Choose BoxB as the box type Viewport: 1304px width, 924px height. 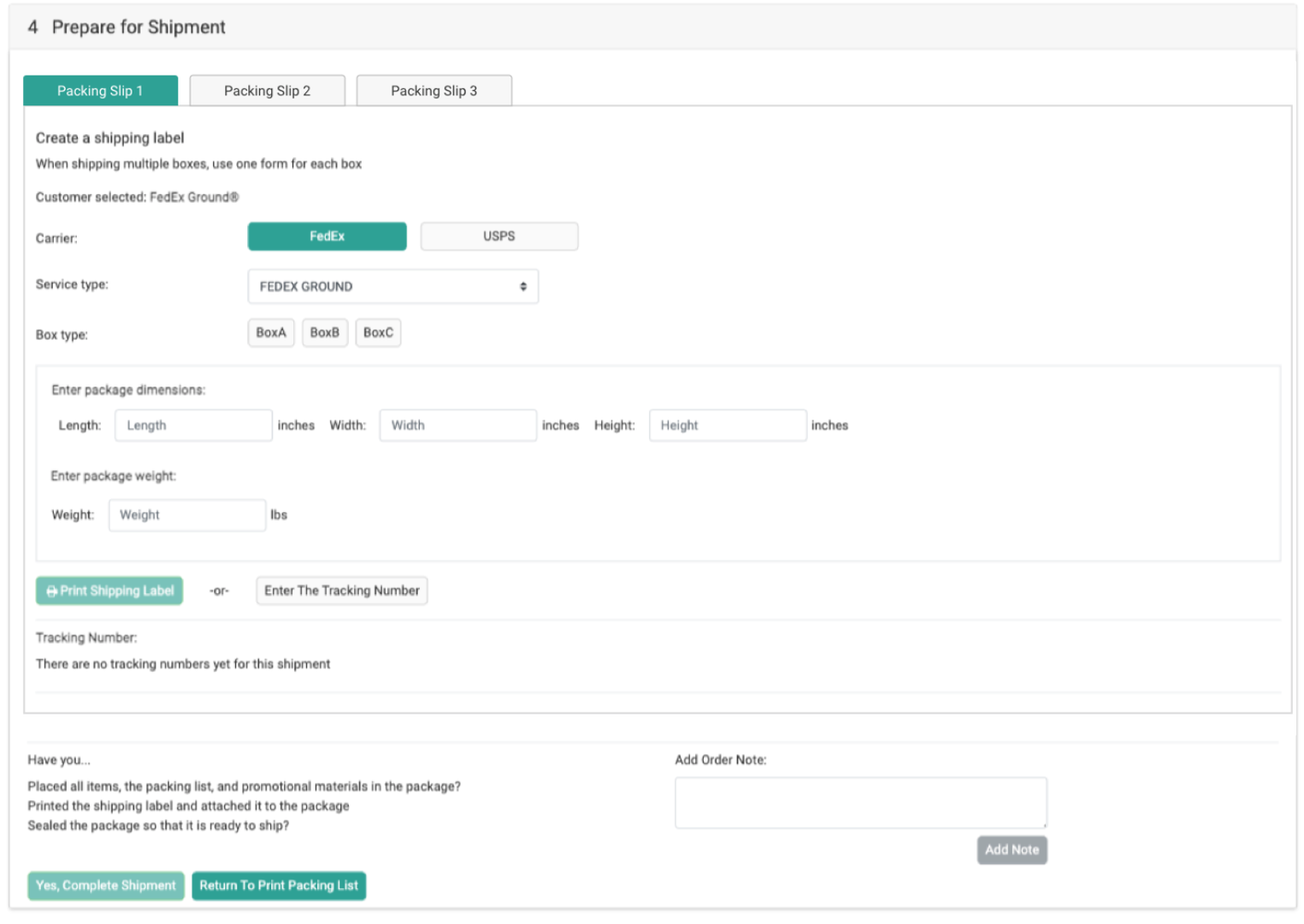point(324,333)
